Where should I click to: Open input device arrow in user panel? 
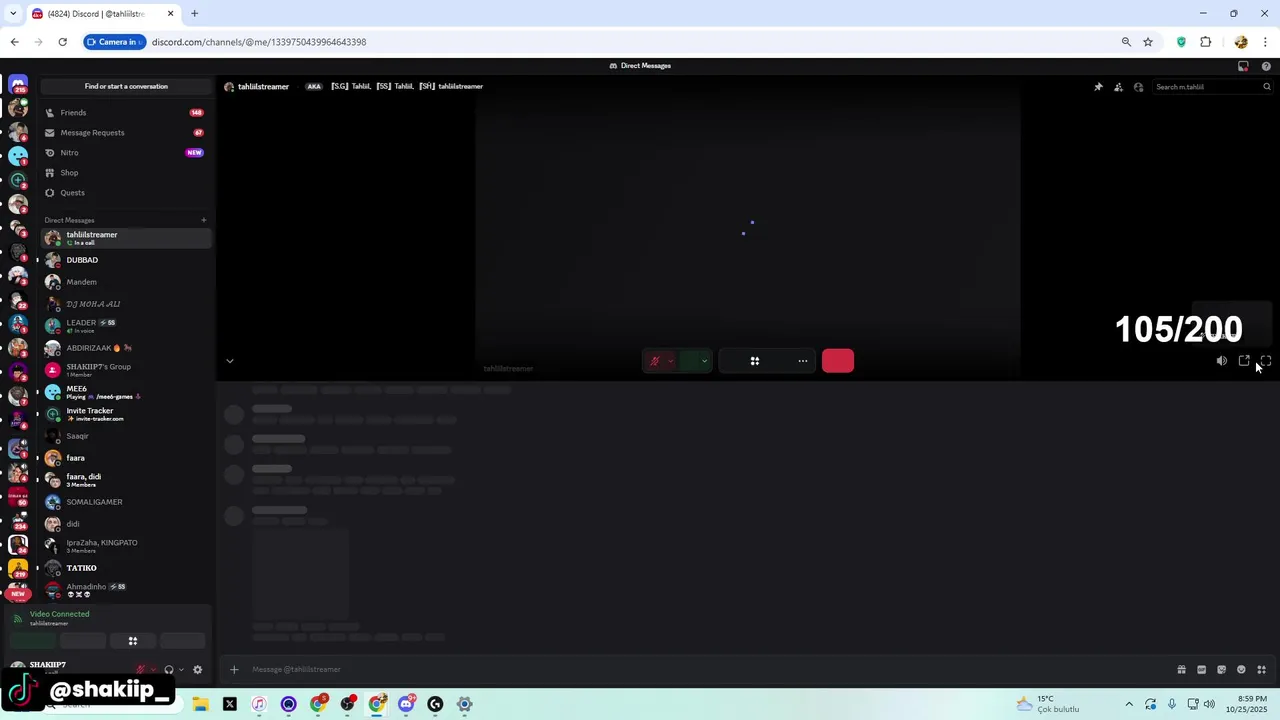coord(152,670)
